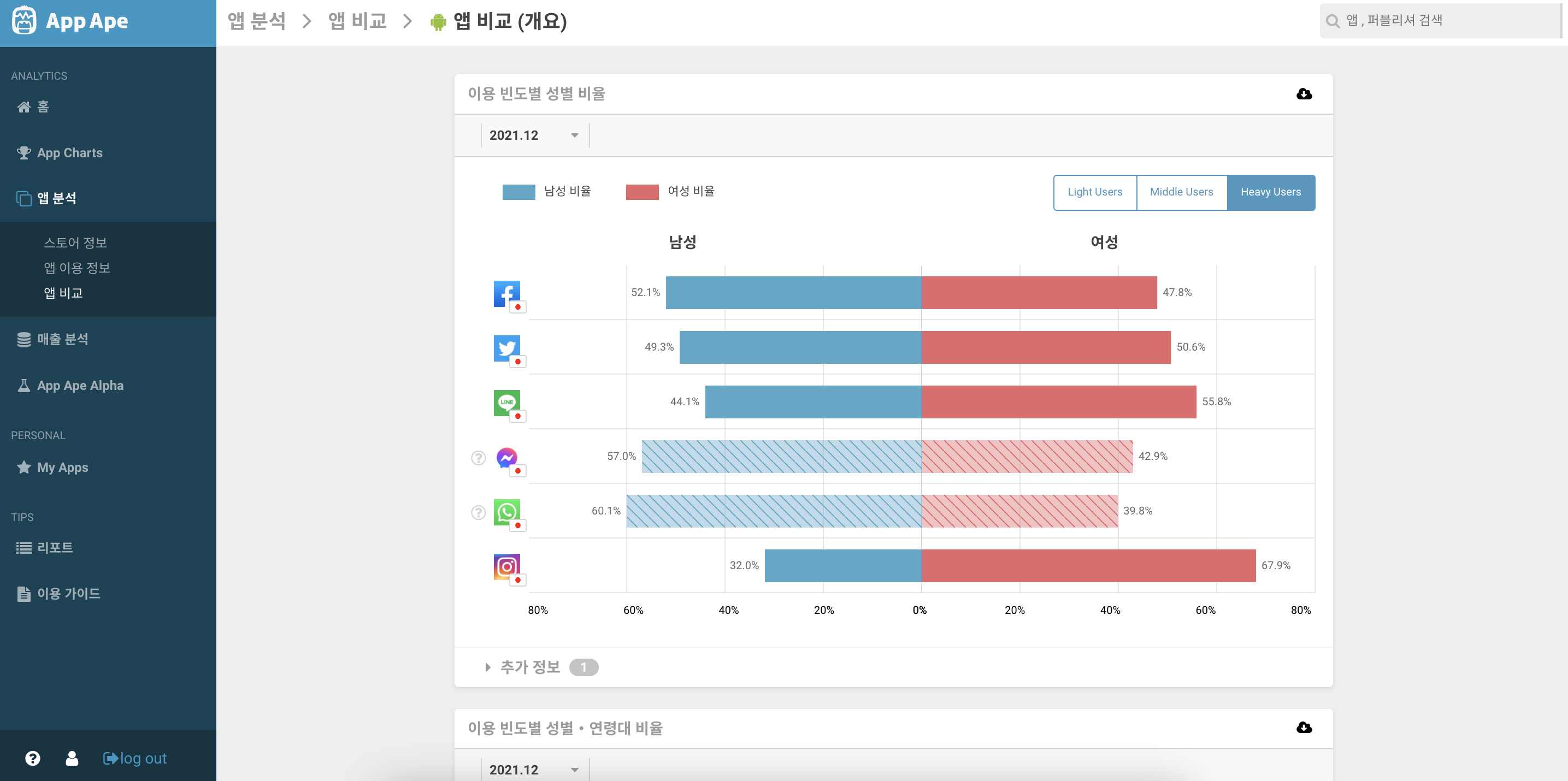Click the Facebook app icon
Screen dimensions: 1568x781
507,294
